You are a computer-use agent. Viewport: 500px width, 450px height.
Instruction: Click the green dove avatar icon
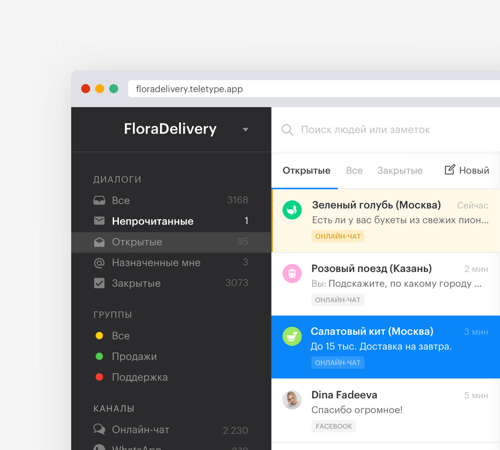[292, 210]
